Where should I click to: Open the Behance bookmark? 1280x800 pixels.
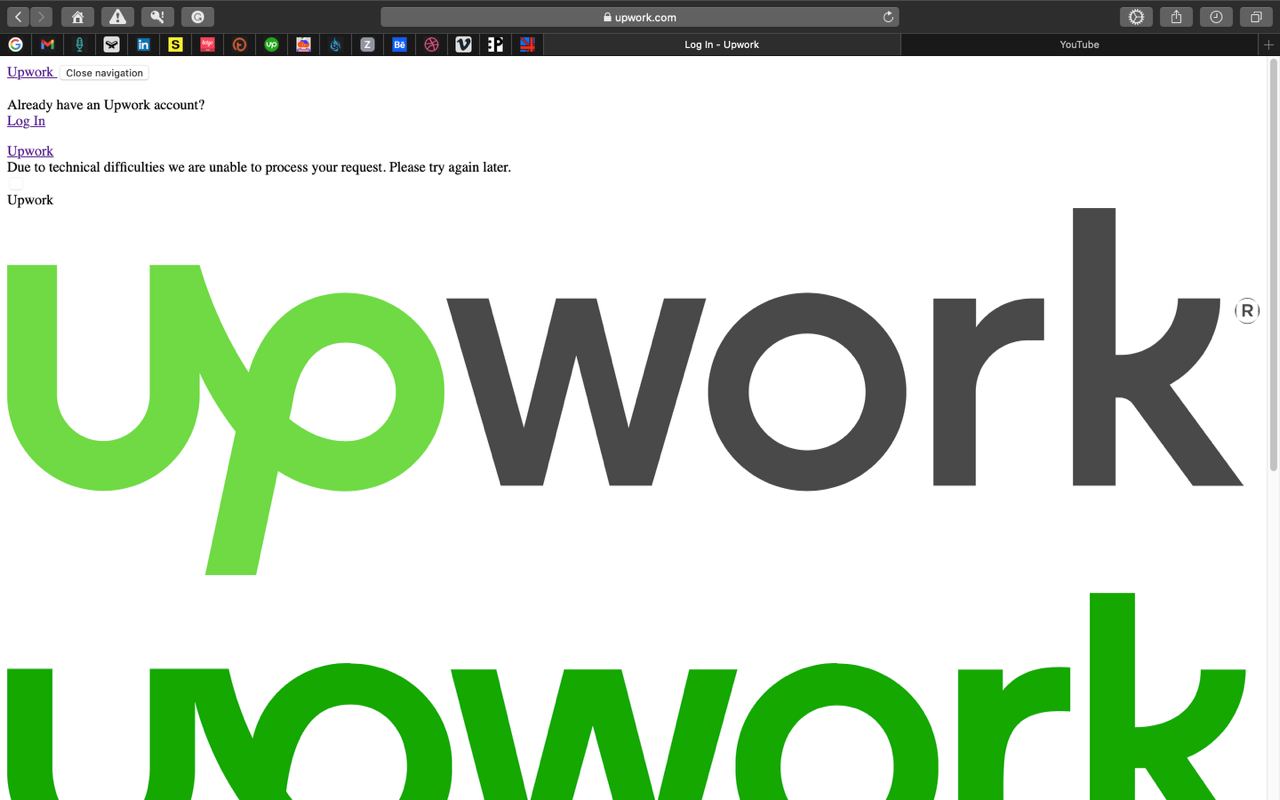point(399,44)
